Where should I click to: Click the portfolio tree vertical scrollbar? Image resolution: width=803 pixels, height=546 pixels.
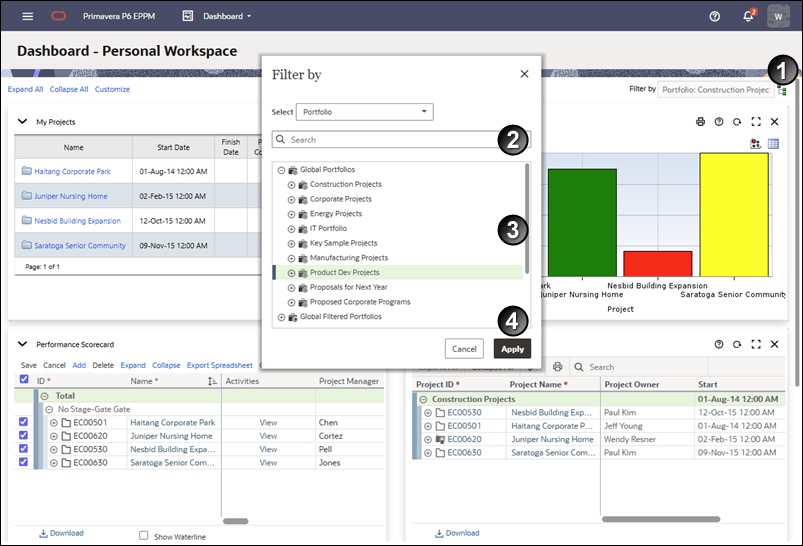point(526,218)
